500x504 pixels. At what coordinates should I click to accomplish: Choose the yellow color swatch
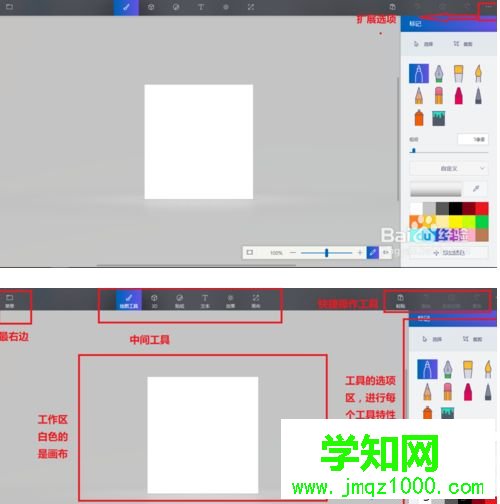pos(455,222)
